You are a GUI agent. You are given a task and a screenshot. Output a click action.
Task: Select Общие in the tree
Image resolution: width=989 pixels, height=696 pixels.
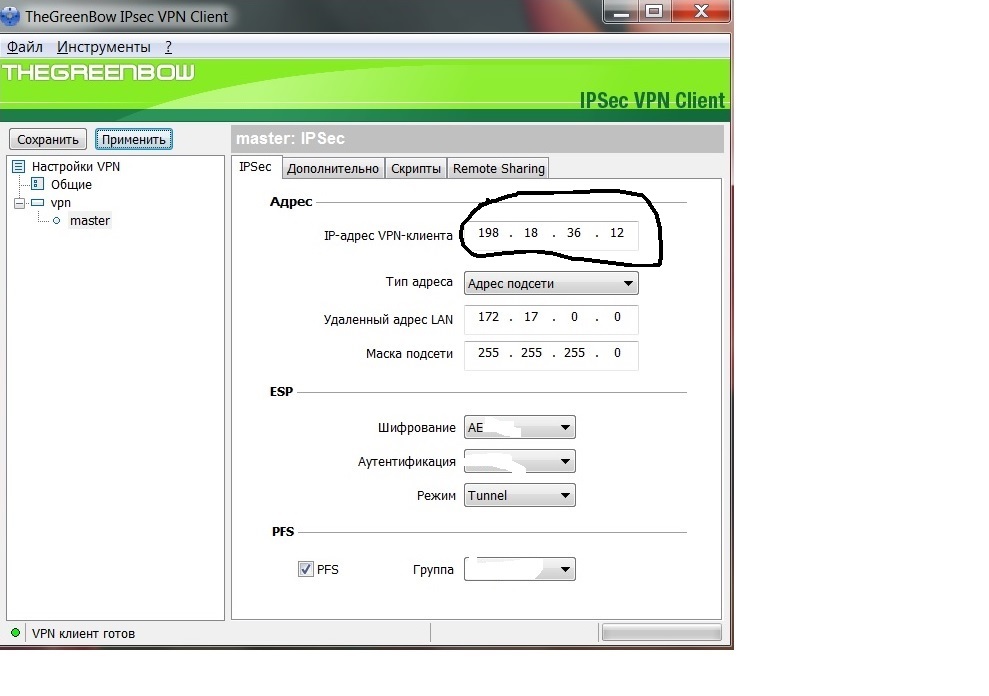pyautogui.click(x=71, y=185)
